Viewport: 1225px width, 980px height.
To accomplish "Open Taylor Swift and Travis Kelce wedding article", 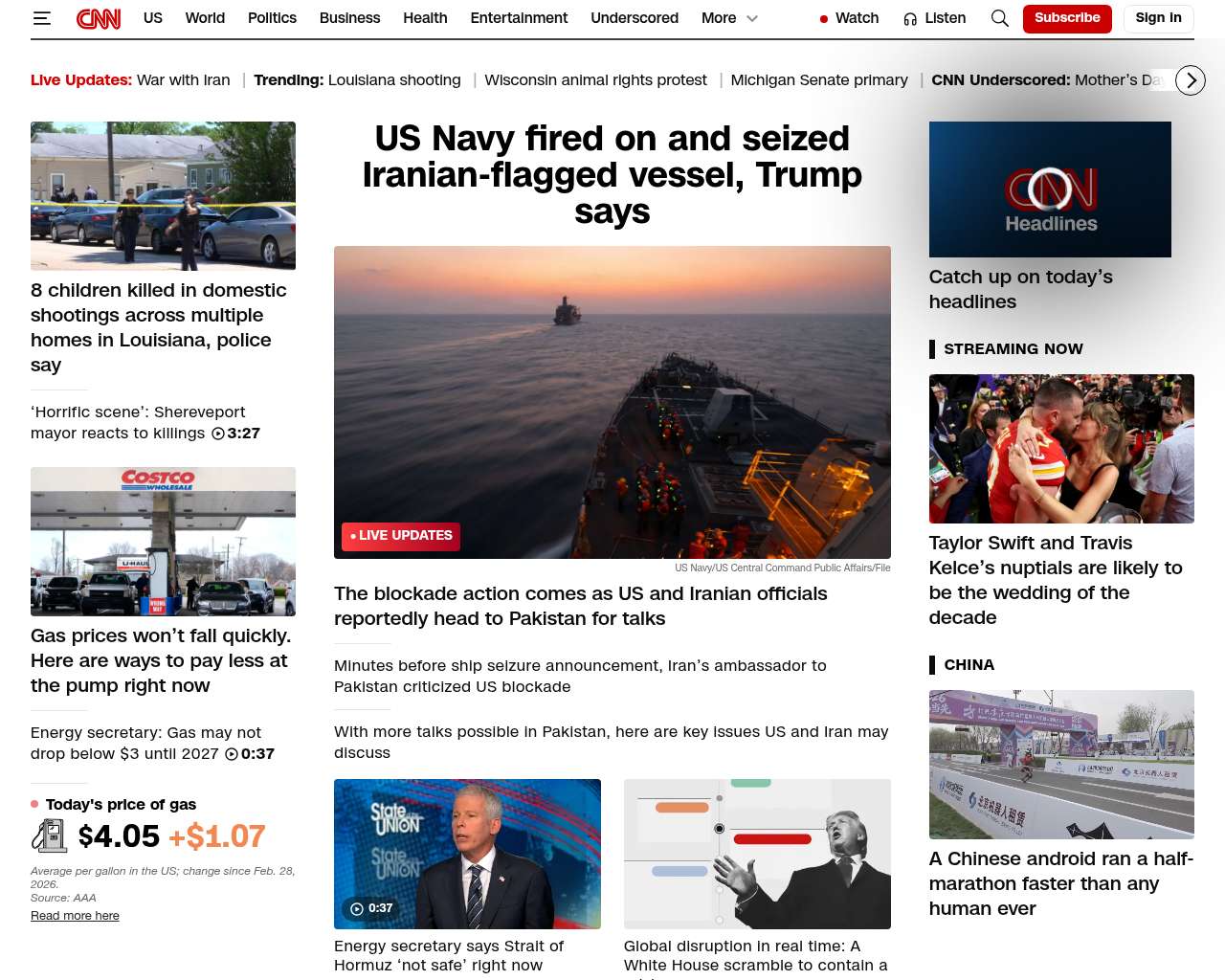I will click(1056, 580).
